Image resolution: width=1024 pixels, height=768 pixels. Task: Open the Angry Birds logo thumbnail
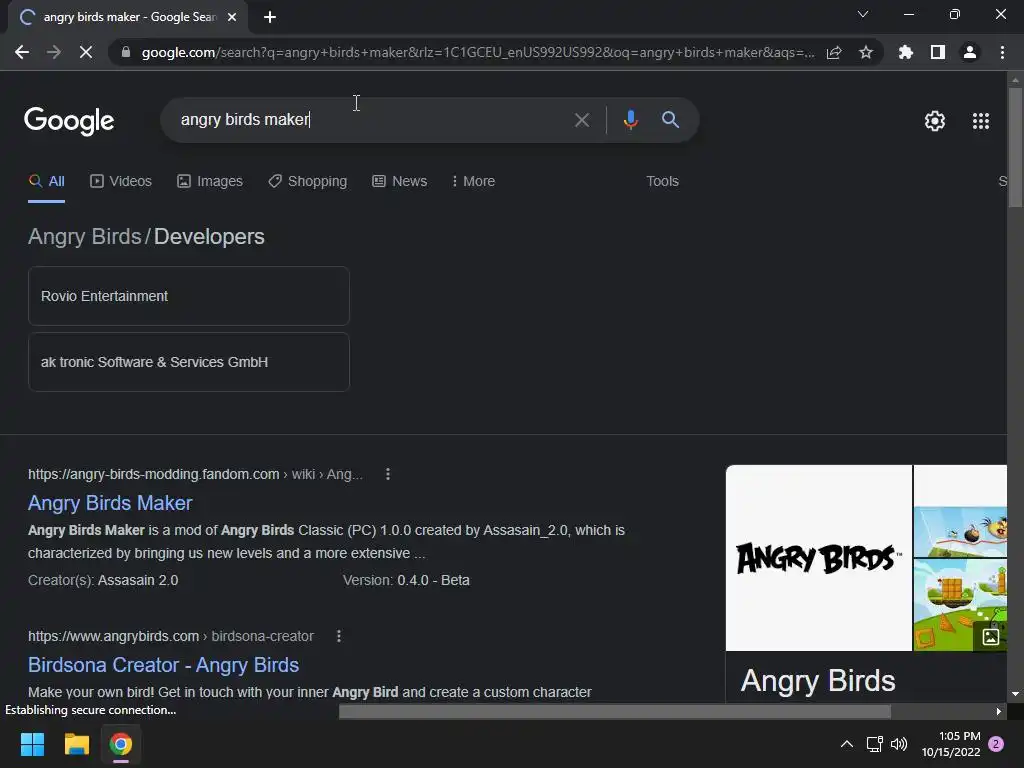tap(818, 558)
